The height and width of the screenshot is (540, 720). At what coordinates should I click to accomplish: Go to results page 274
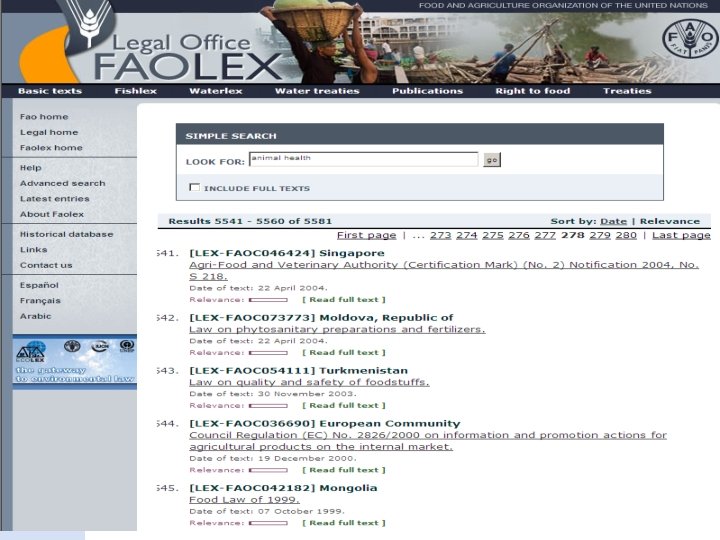tap(467, 235)
